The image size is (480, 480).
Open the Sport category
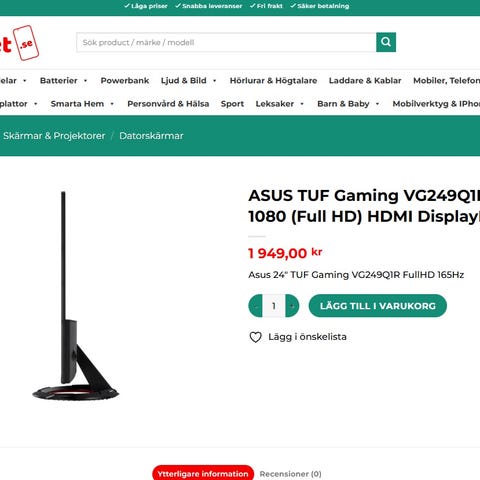pyautogui.click(x=232, y=104)
